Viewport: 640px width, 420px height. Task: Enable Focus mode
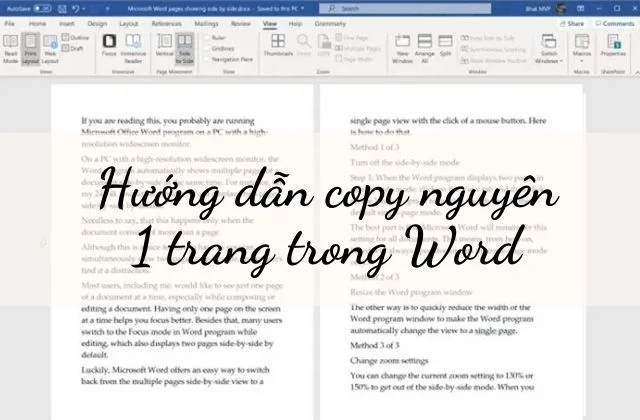[109, 46]
